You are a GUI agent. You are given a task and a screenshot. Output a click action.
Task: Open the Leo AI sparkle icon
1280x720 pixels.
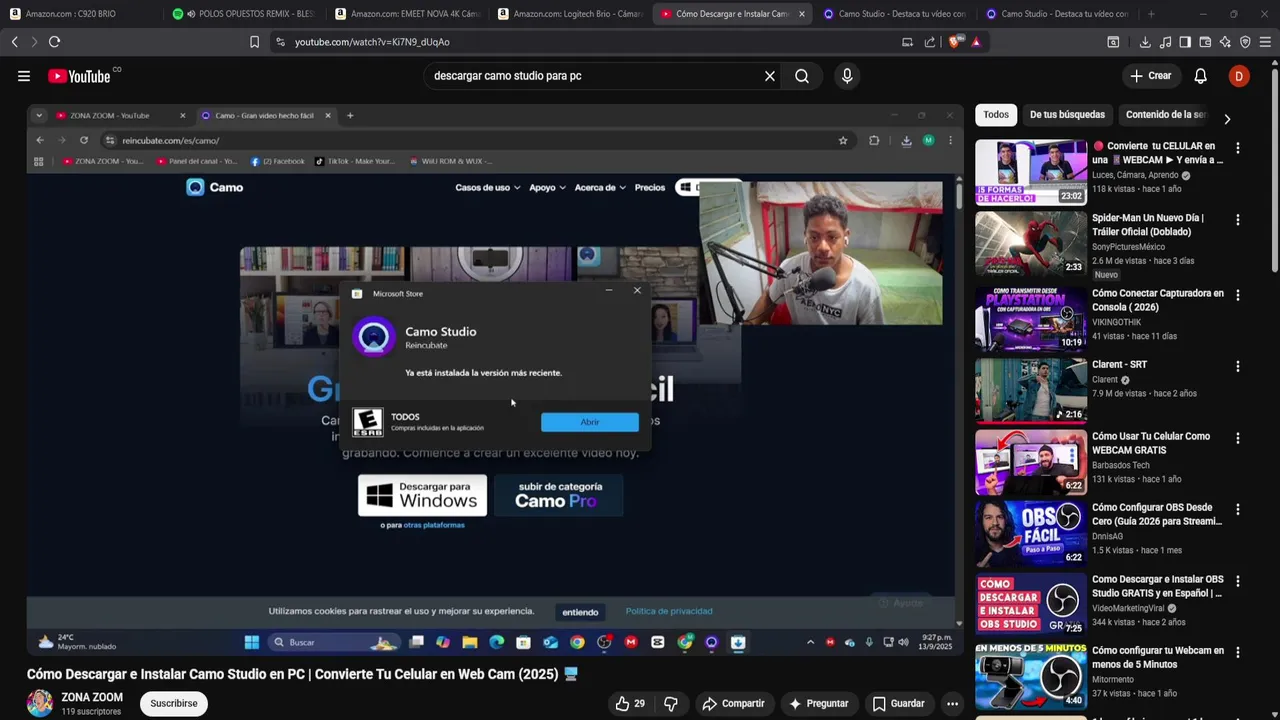pyautogui.click(x=1225, y=42)
